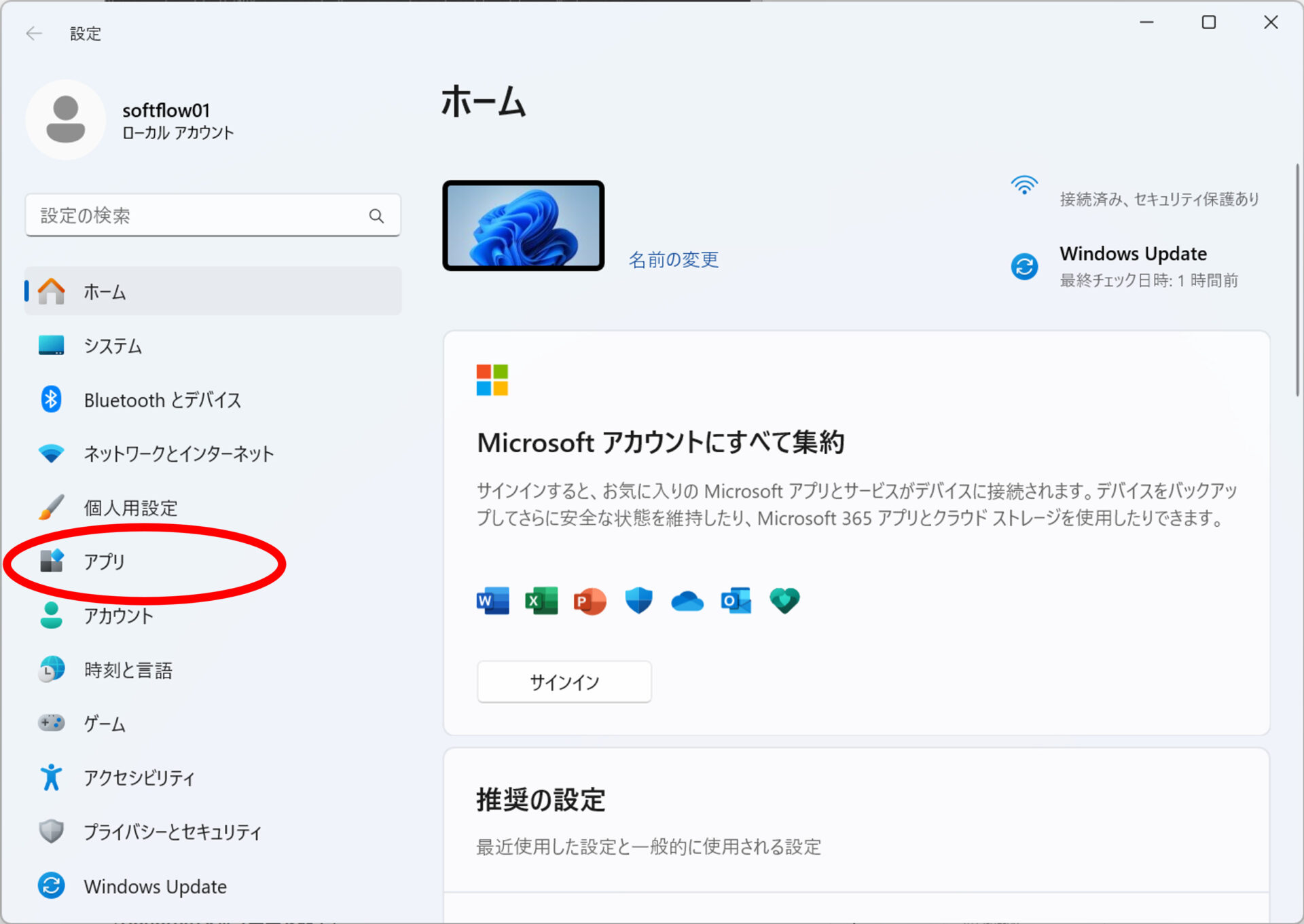Click the Microsoft four-color logo
The height and width of the screenshot is (924, 1304).
[492, 380]
